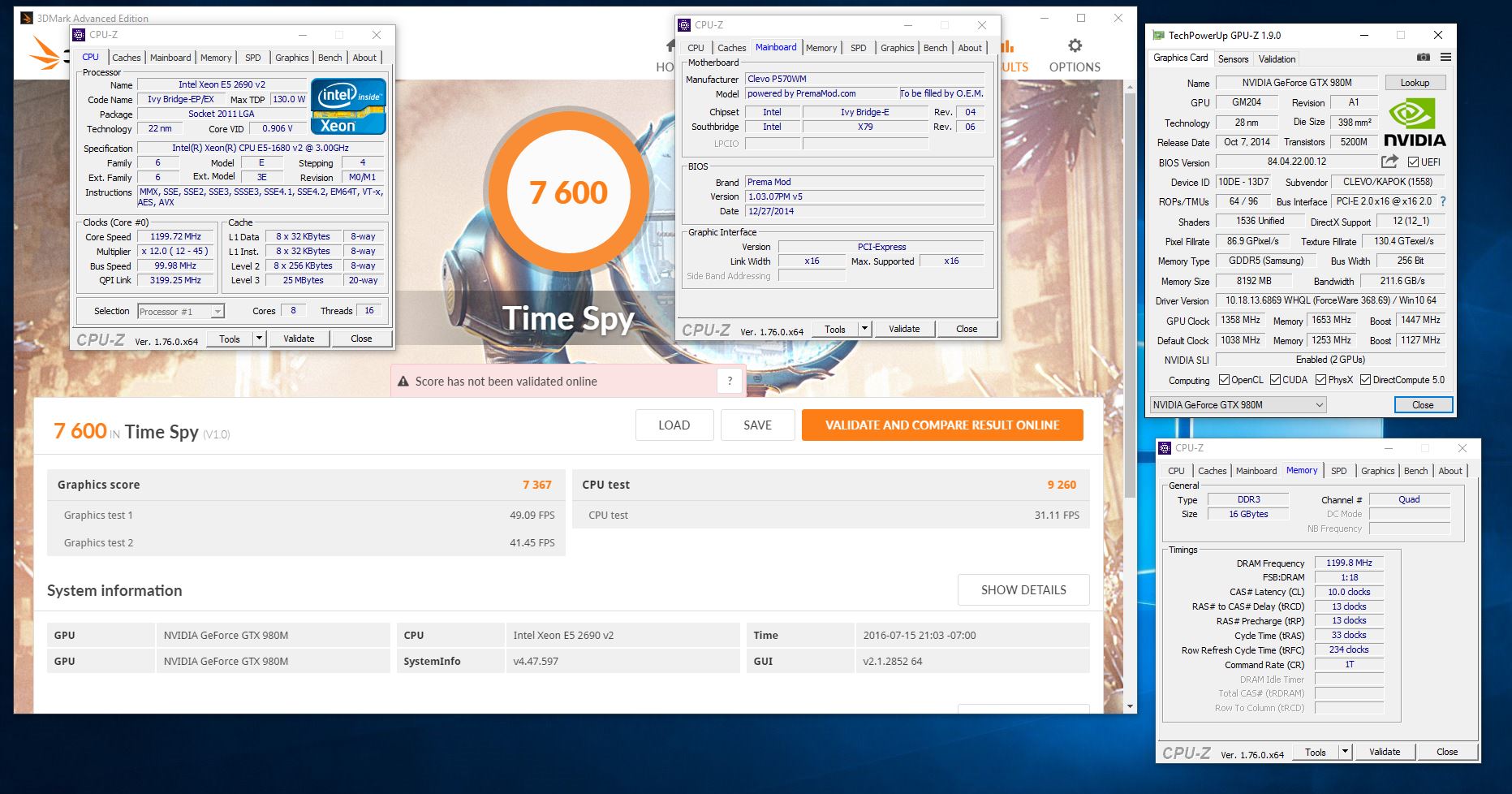The width and height of the screenshot is (1512, 794).
Task: Click the CPU-Z Mainboard window title icon
Action: 684,25
